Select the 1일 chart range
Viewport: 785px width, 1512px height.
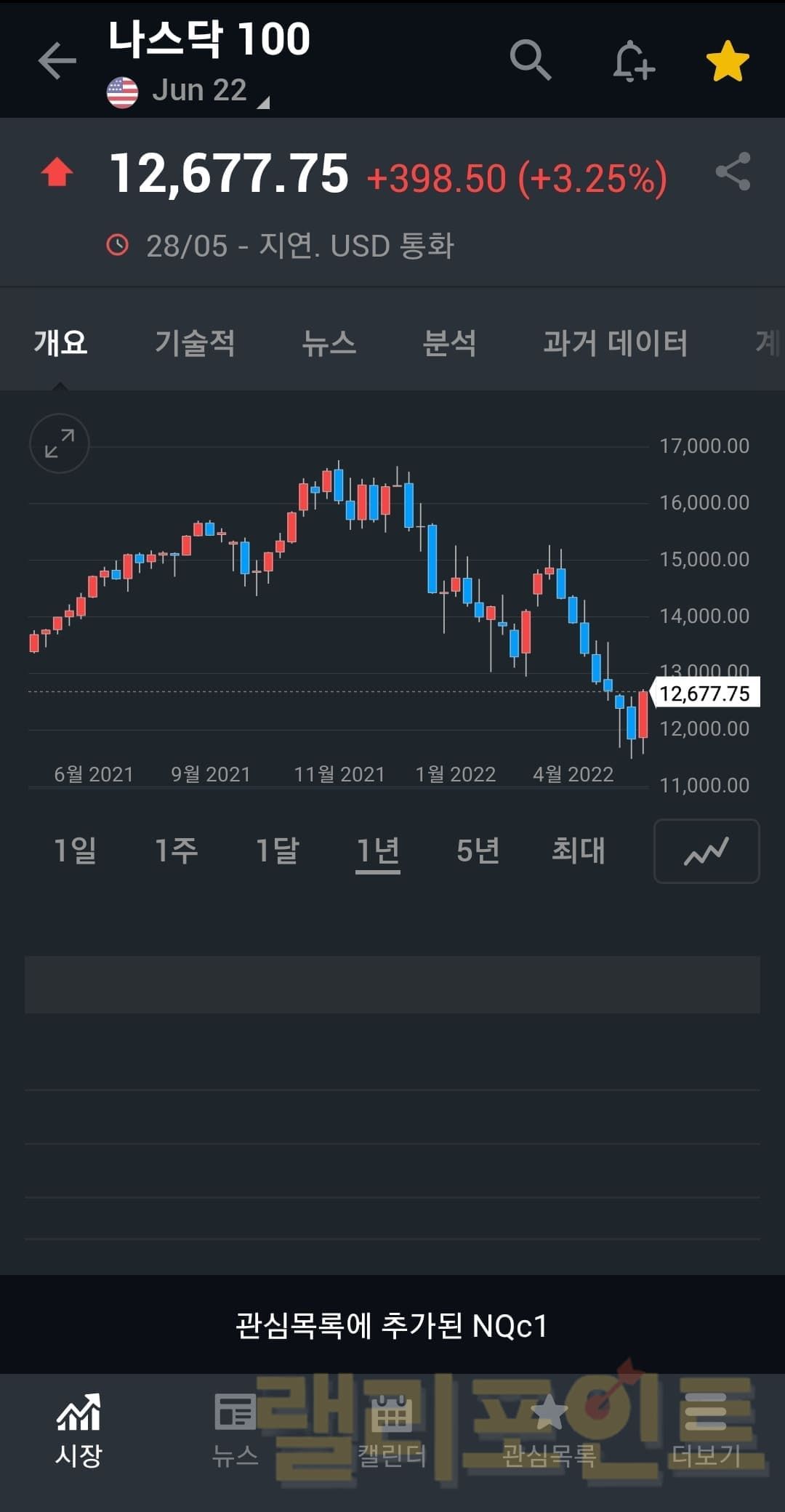[75, 850]
